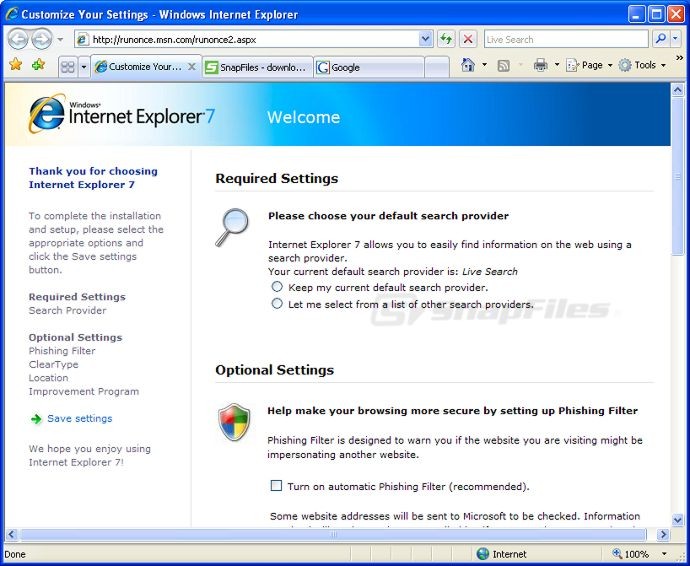Click the IE icon in title bar
The image size is (690, 566).
(x=11, y=14)
